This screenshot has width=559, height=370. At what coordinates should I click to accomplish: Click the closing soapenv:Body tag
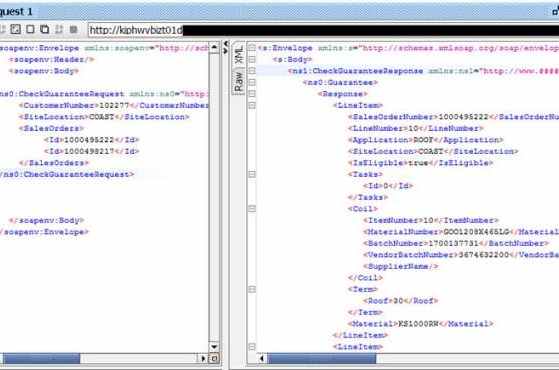(46, 220)
